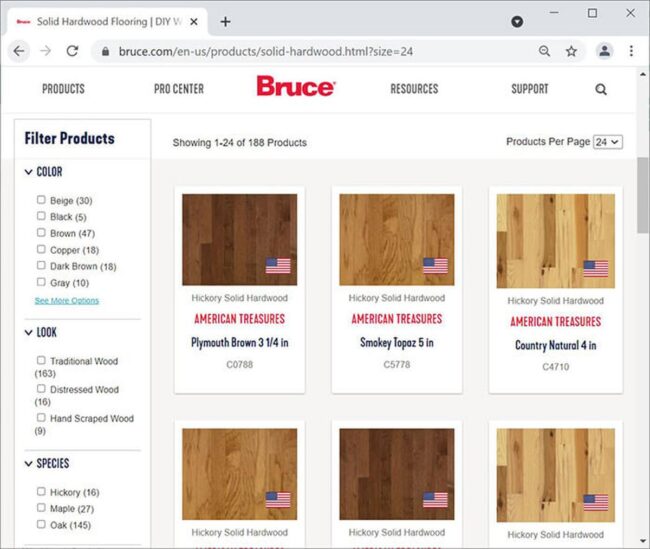The image size is (650, 549).
Task: Open the Products Per Page dropdown
Action: [608, 142]
